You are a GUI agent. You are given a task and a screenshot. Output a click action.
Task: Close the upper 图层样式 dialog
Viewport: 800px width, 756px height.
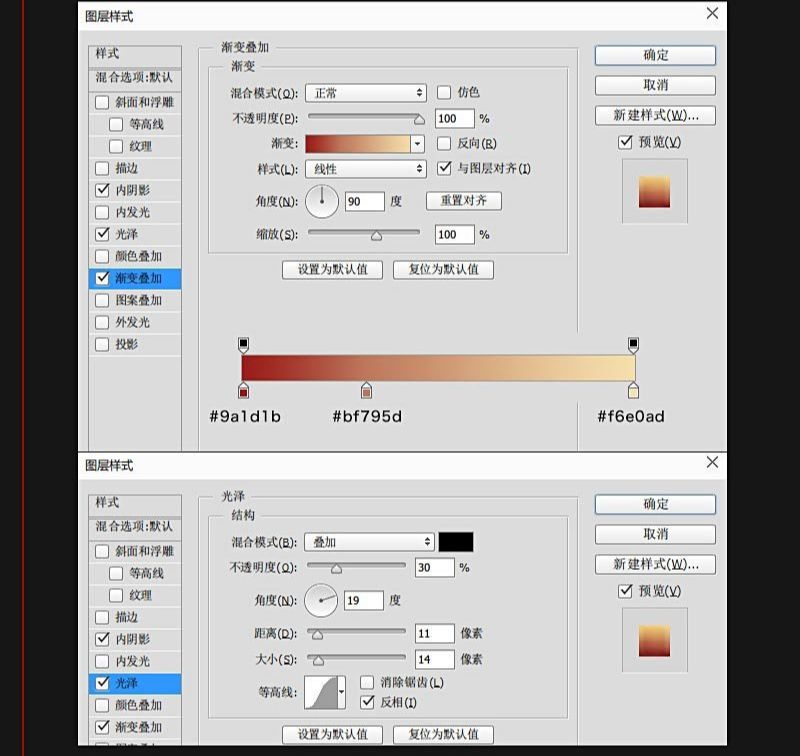coord(712,13)
